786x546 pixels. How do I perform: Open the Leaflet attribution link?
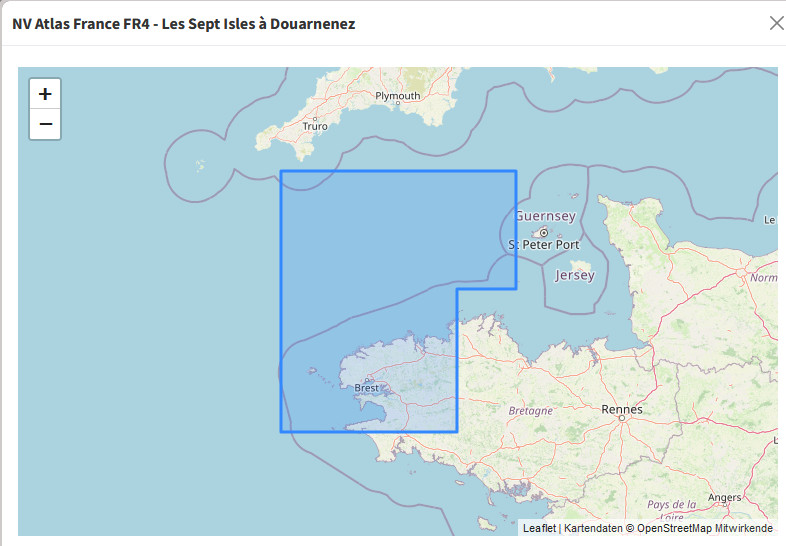click(x=539, y=527)
